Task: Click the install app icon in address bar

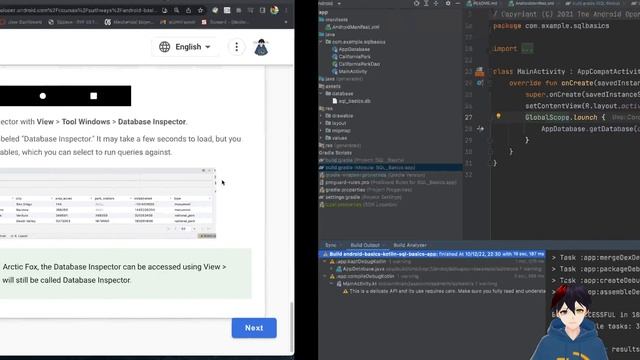Action: pos(164,10)
